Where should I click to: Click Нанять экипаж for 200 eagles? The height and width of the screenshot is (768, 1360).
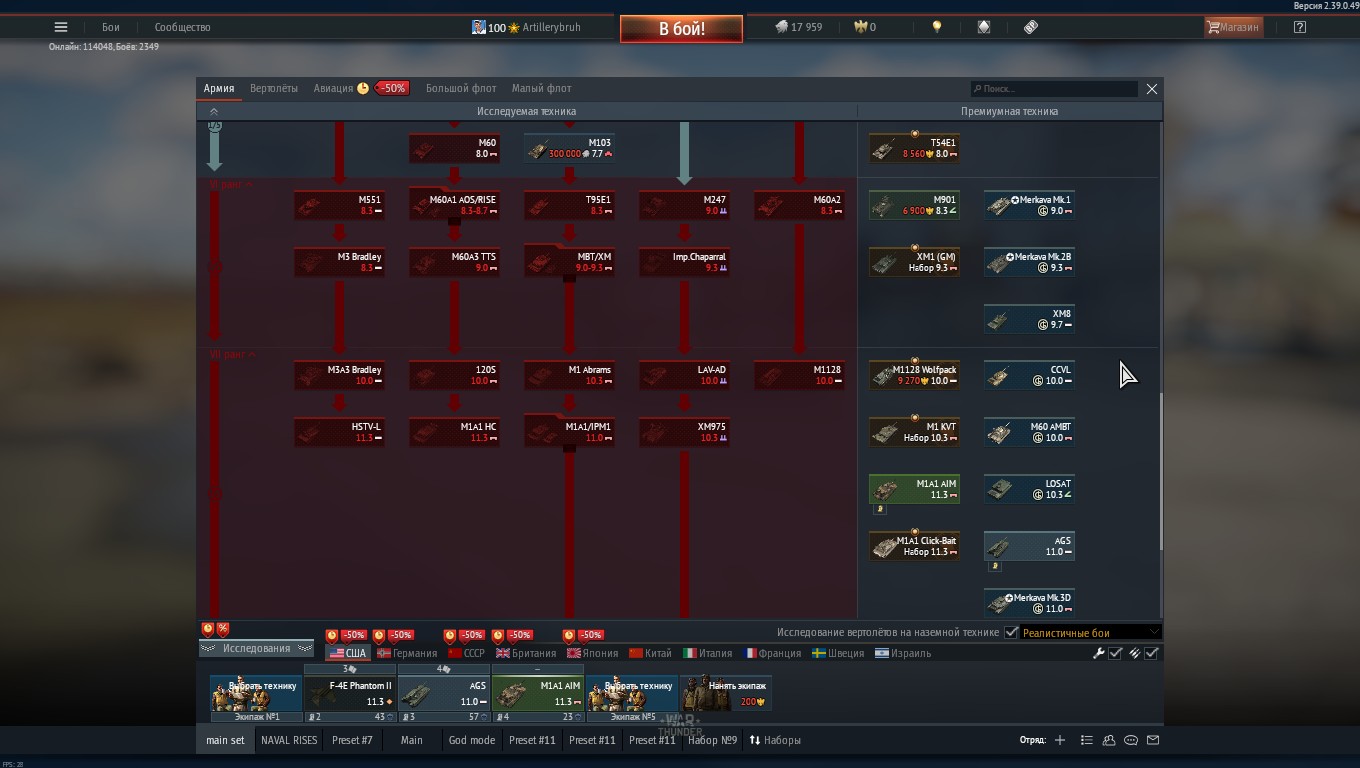tap(726, 693)
